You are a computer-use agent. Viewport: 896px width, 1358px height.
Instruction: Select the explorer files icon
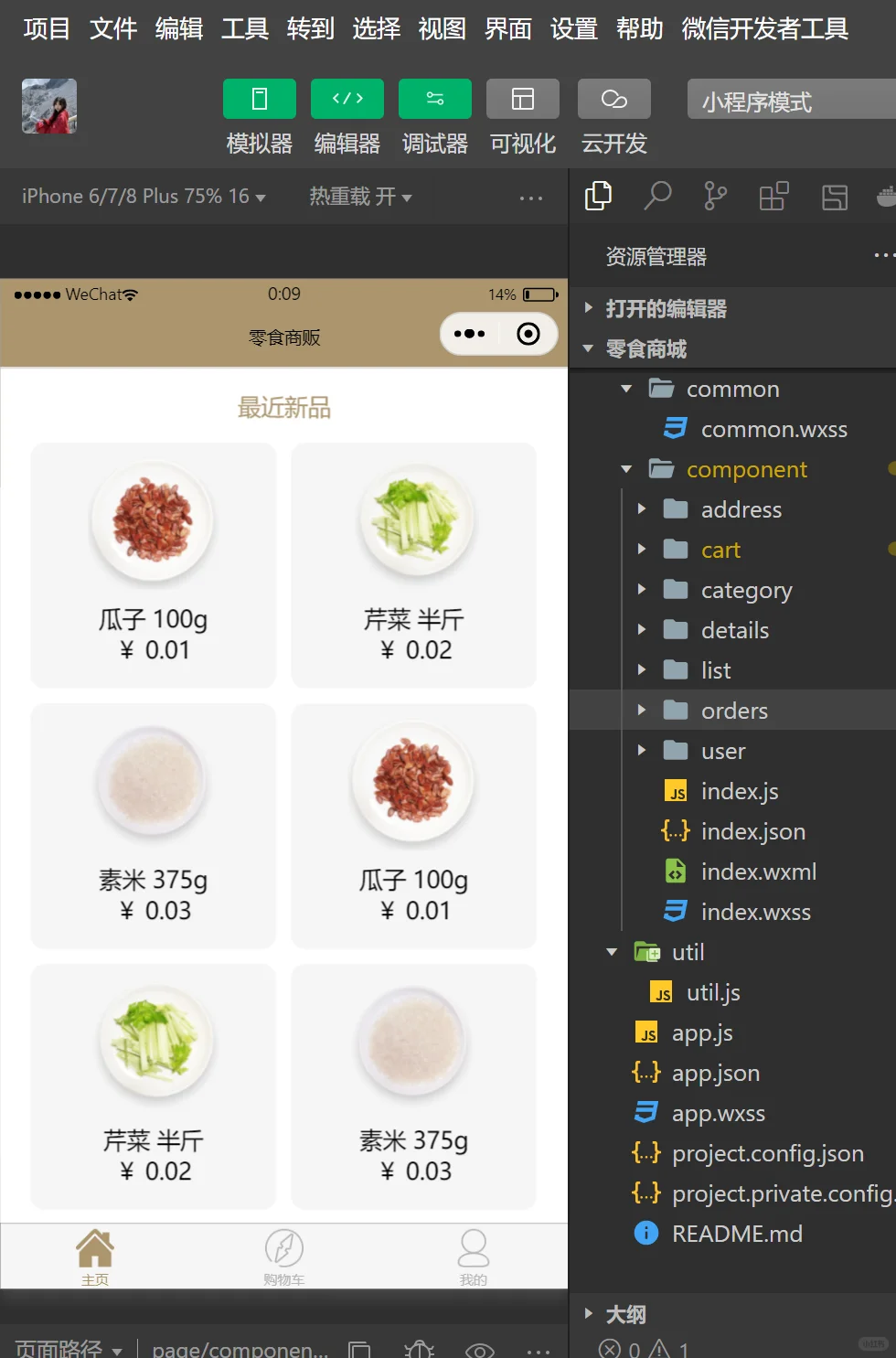[x=599, y=197]
